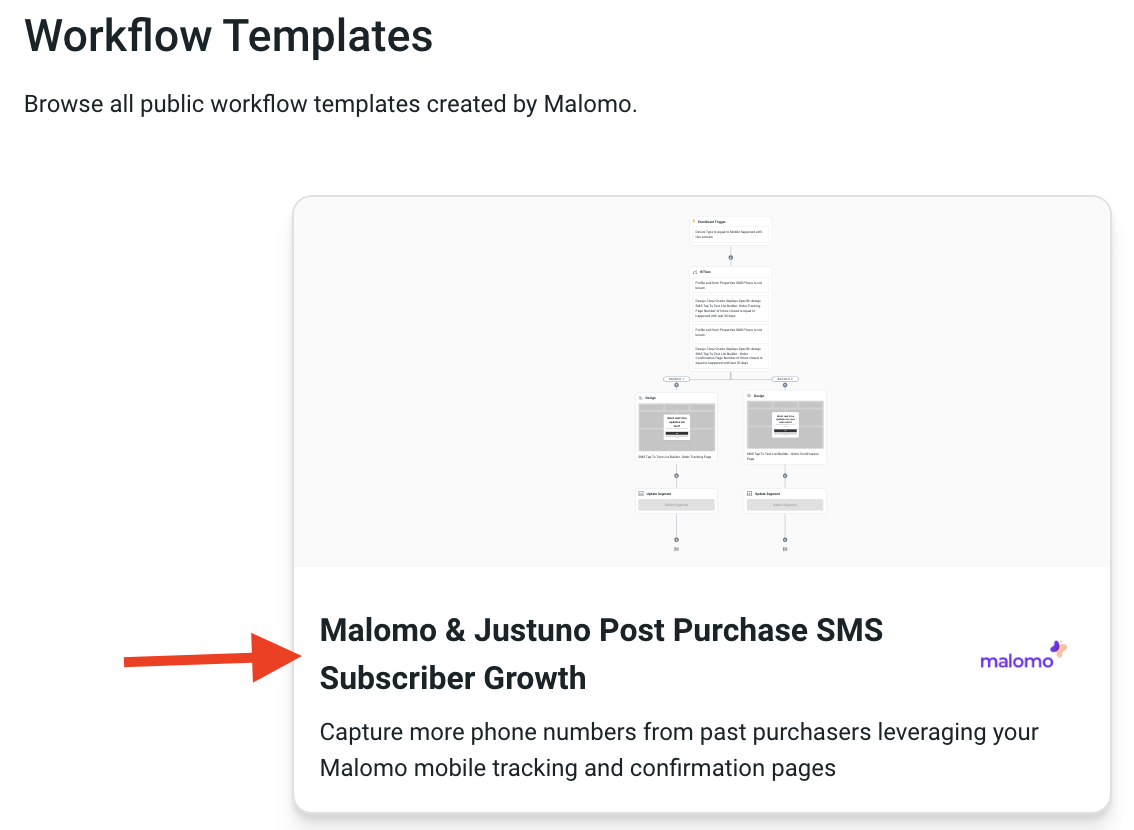Click the plus node under Branch 1 label

pyautogui.click(x=676, y=386)
